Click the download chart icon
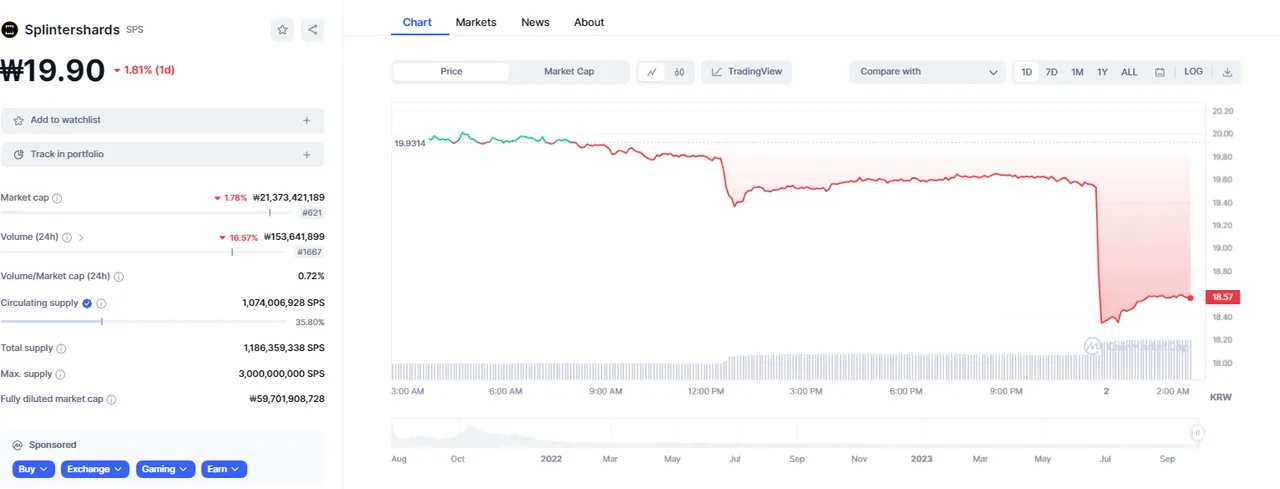 pos(1227,72)
